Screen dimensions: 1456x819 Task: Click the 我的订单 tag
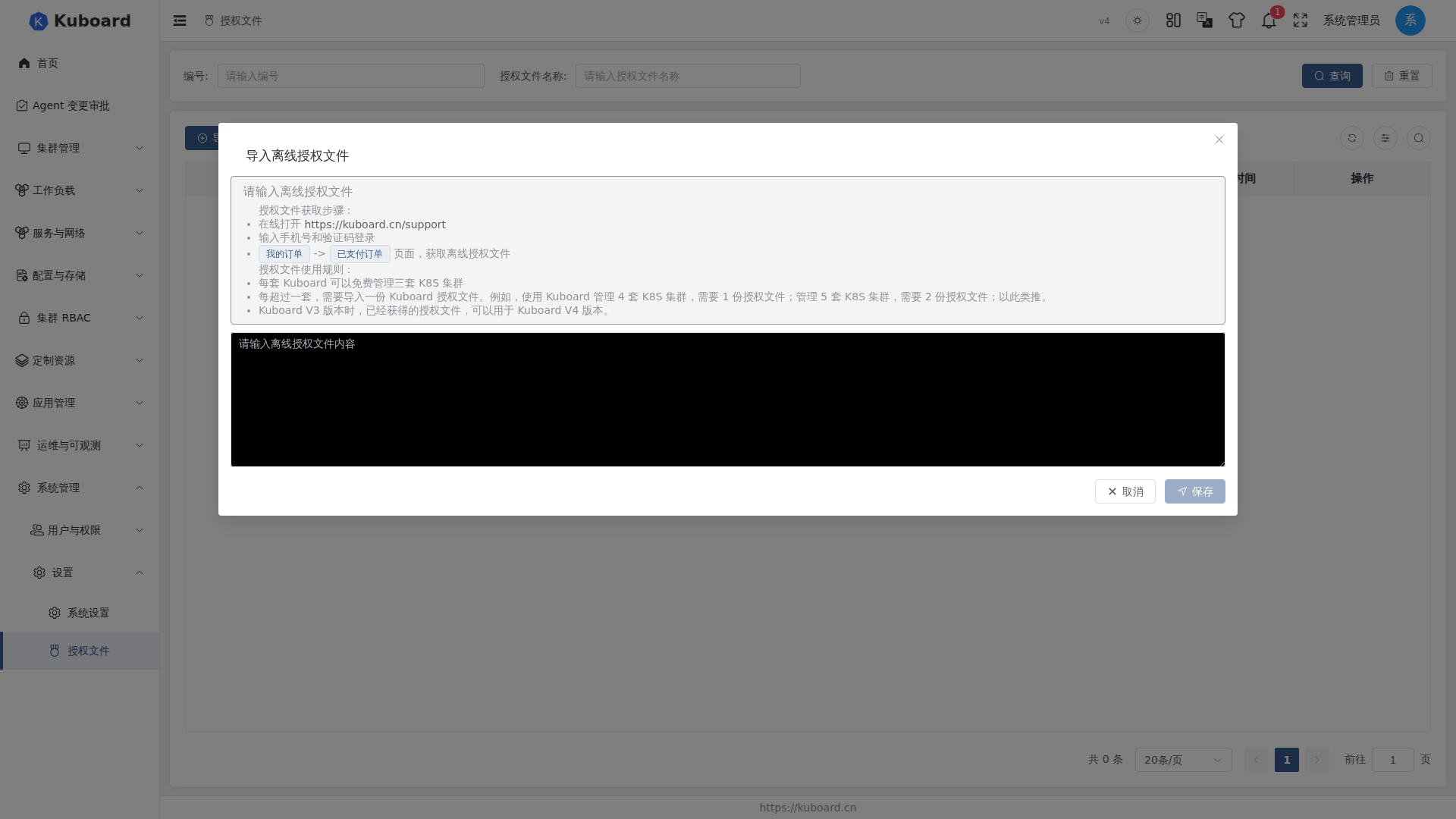[x=284, y=254]
